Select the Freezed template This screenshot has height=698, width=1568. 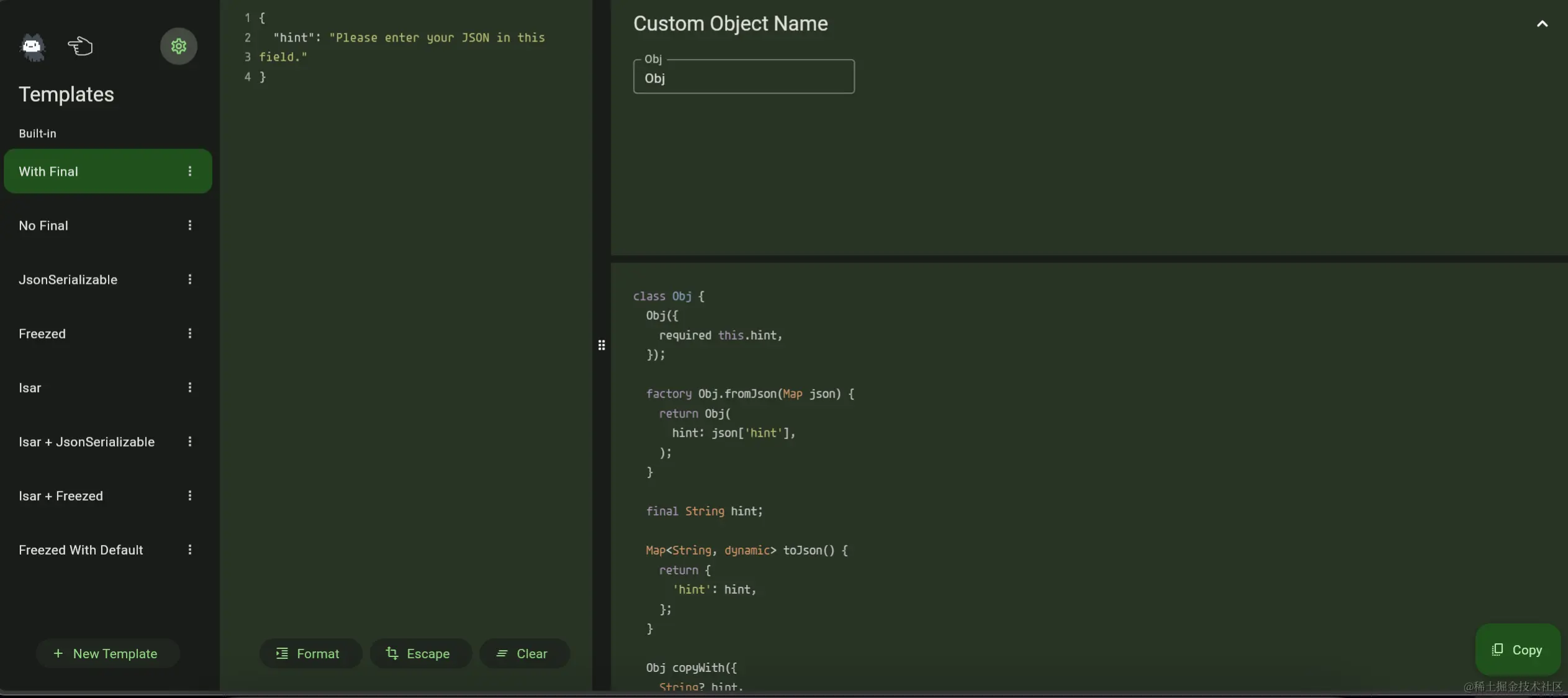click(x=108, y=333)
